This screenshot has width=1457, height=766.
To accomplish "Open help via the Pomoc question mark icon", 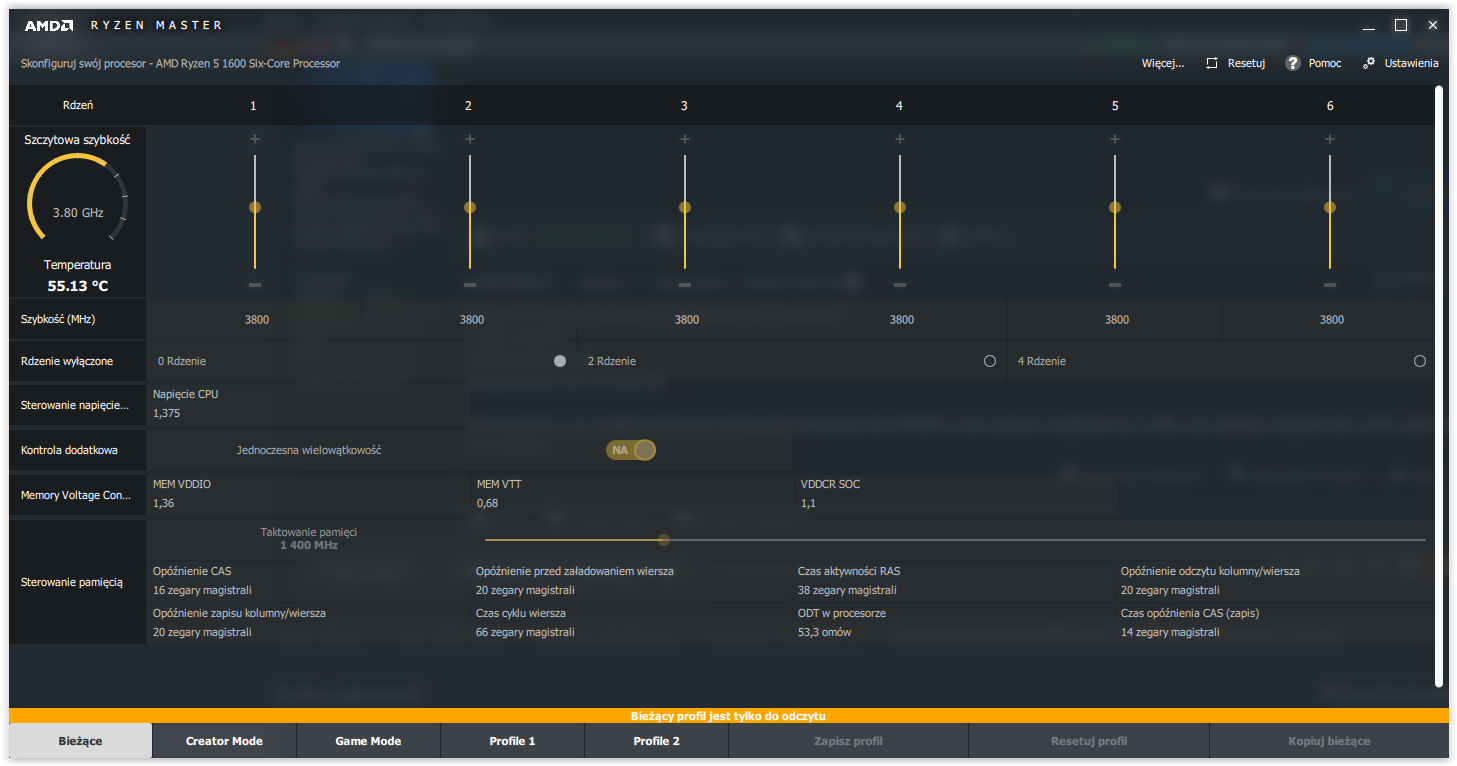I will pyautogui.click(x=1292, y=63).
